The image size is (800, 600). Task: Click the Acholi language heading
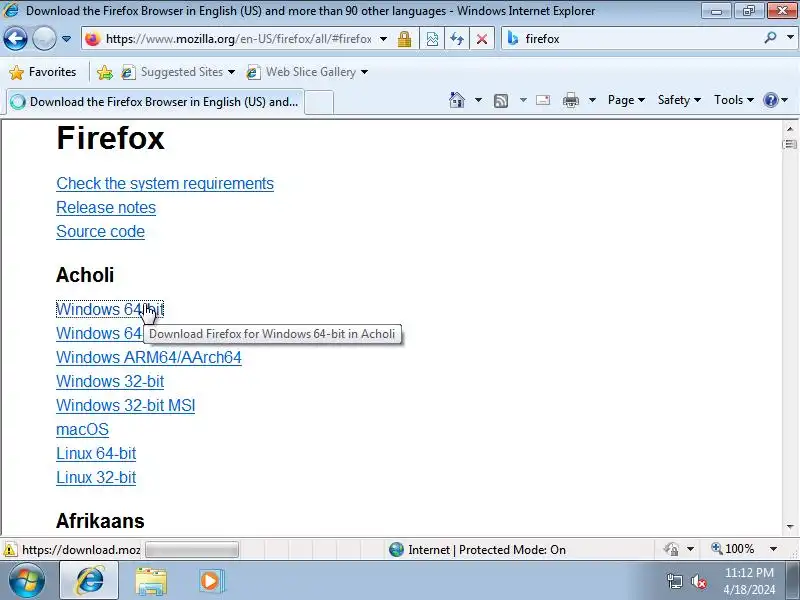tap(85, 275)
